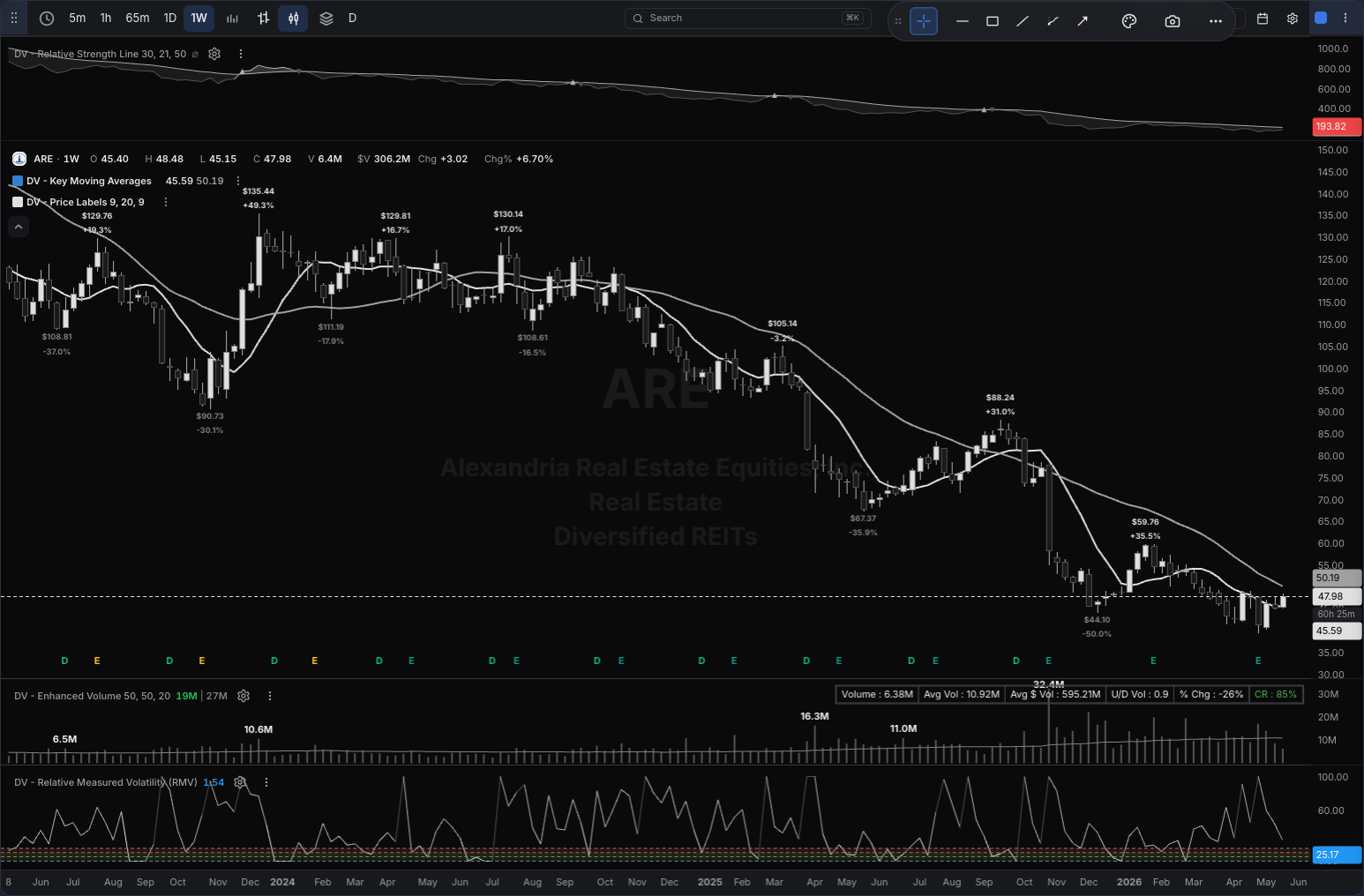The height and width of the screenshot is (896, 1364).
Task: Click the $59.76 price label
Action: coord(1145,522)
